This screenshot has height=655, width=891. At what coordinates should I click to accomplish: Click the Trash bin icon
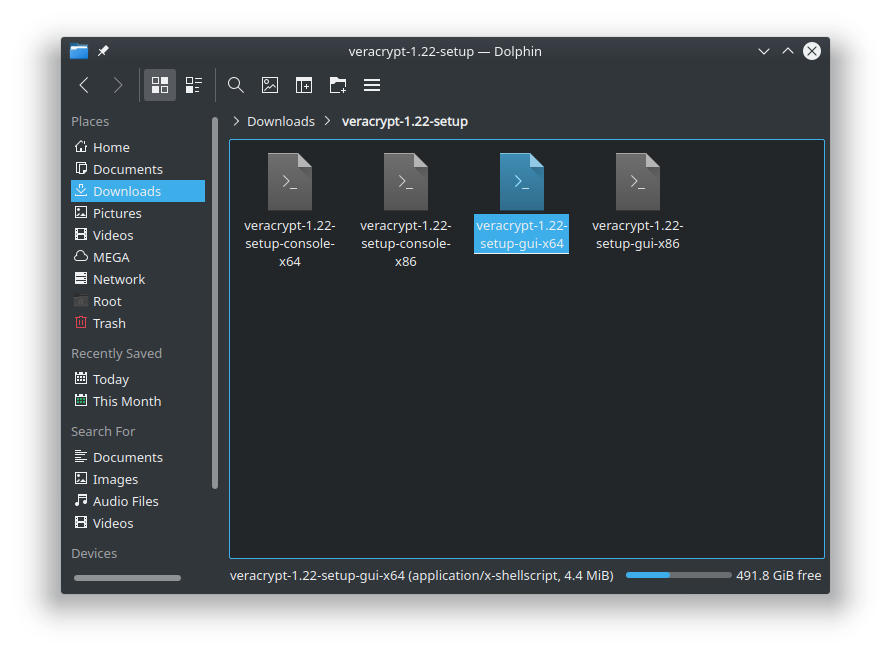[81, 323]
